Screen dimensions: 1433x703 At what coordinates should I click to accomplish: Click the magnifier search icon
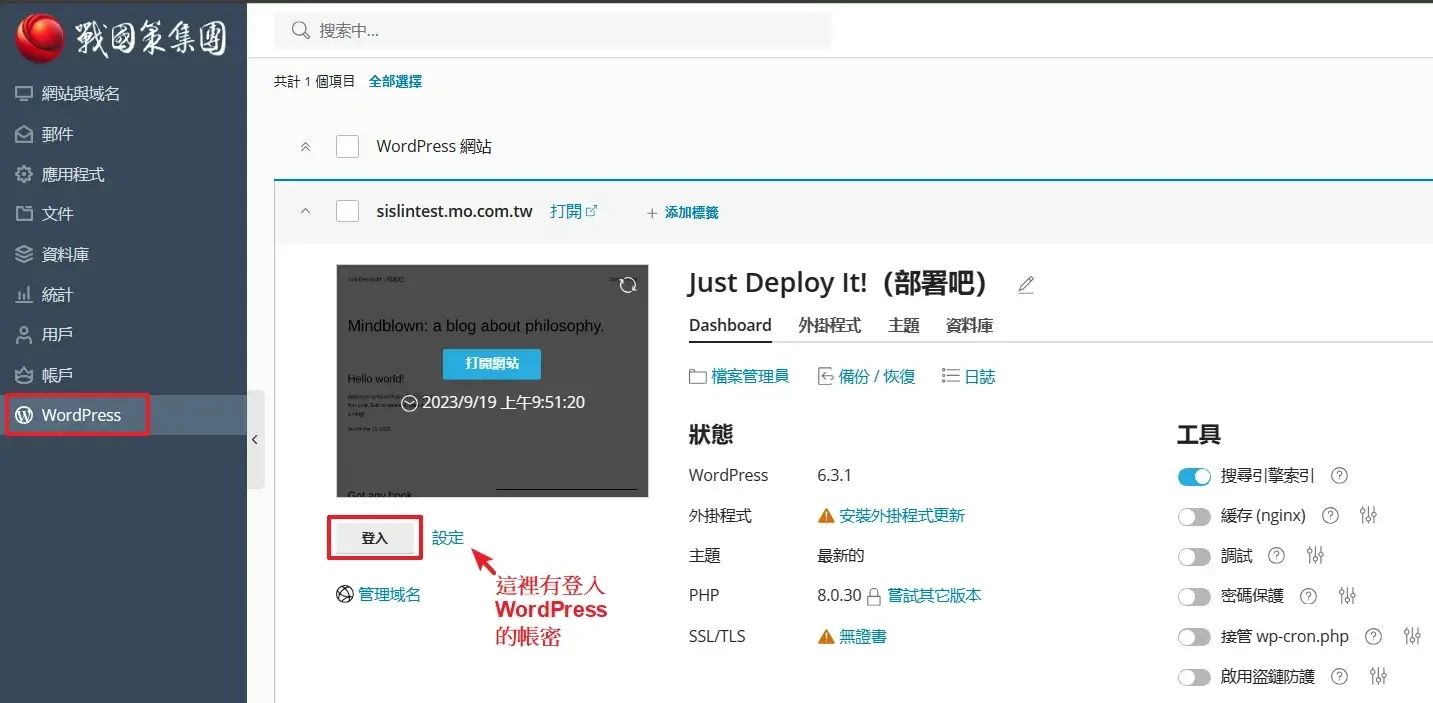(300, 31)
